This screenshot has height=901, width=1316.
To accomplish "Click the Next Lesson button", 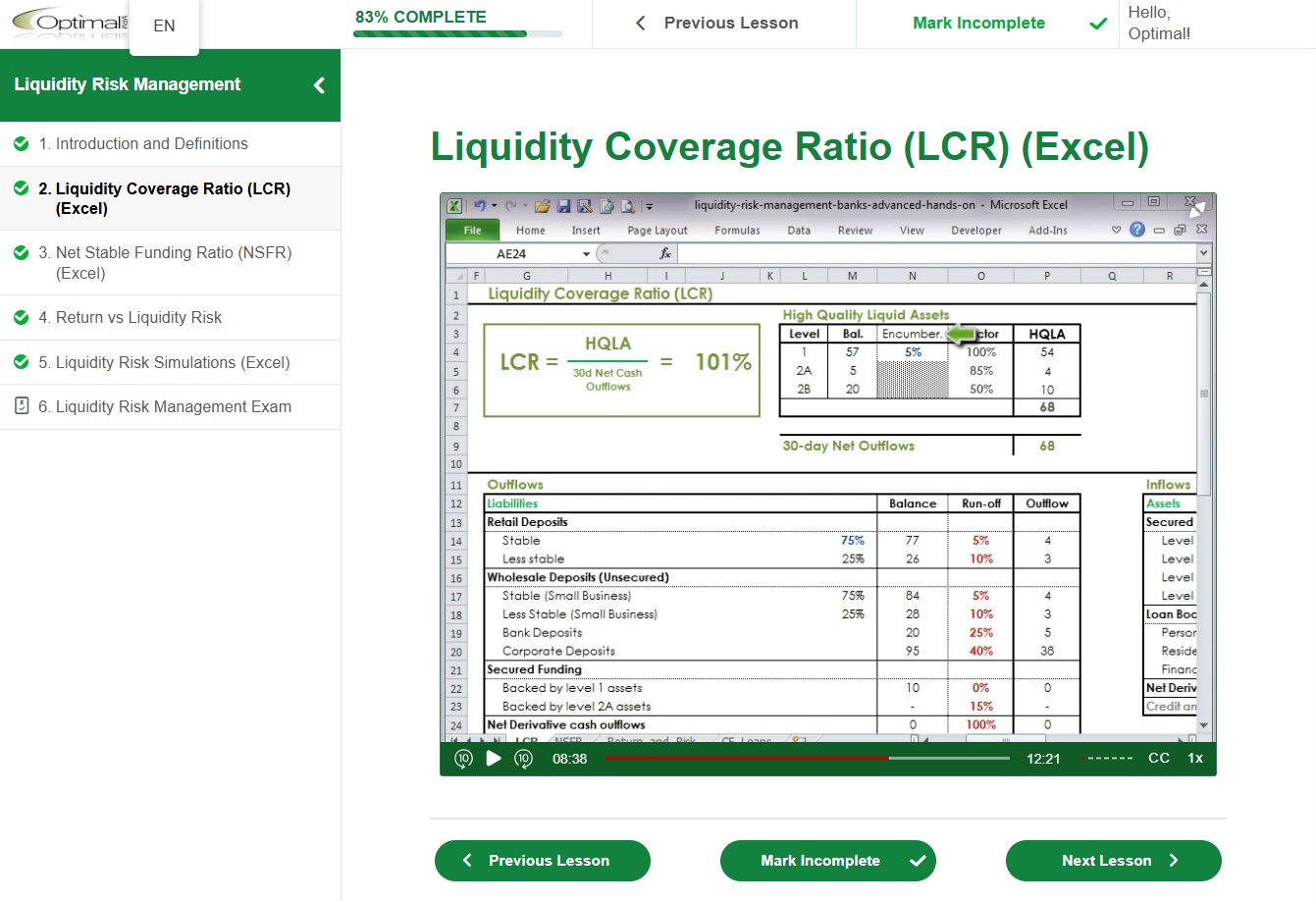I will coord(1113,861).
